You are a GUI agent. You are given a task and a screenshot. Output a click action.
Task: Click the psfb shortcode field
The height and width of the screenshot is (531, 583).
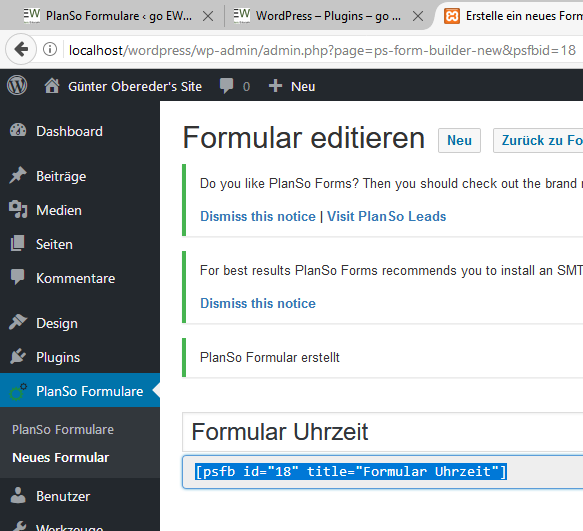383,472
